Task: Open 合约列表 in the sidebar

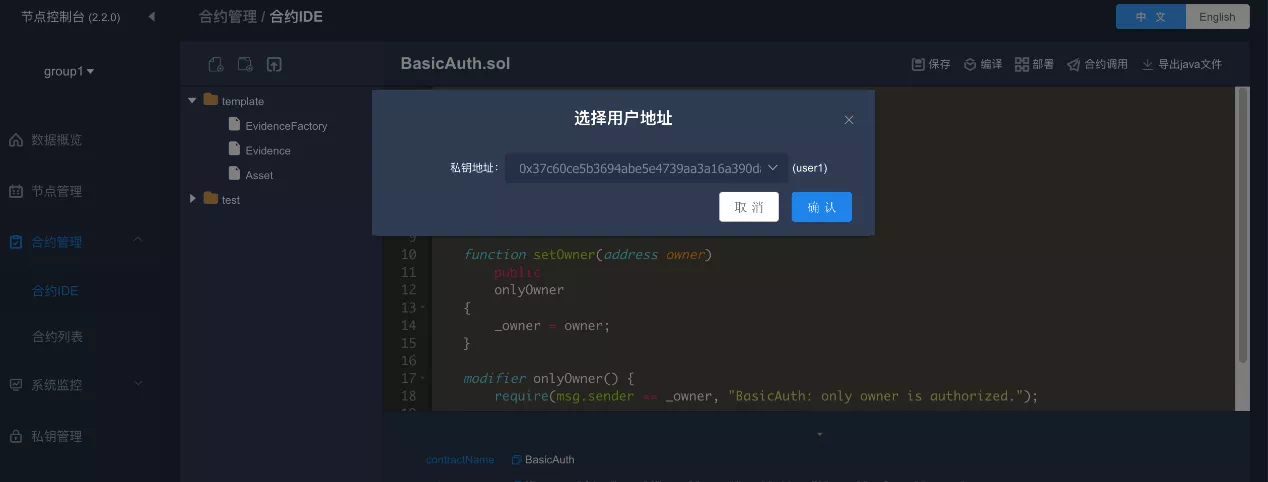Action: coord(57,337)
